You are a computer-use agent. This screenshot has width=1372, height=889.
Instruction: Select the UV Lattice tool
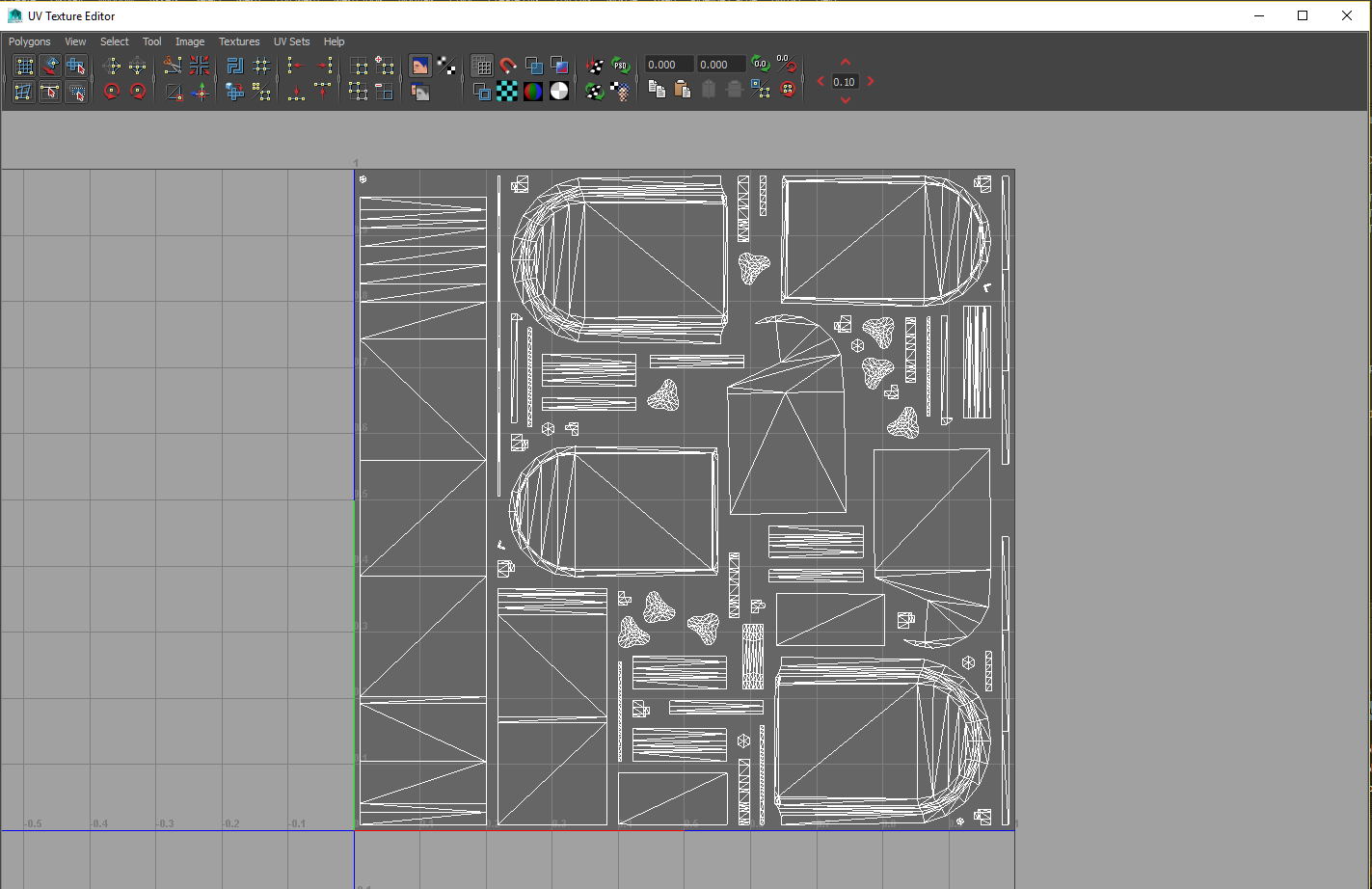click(x=25, y=66)
